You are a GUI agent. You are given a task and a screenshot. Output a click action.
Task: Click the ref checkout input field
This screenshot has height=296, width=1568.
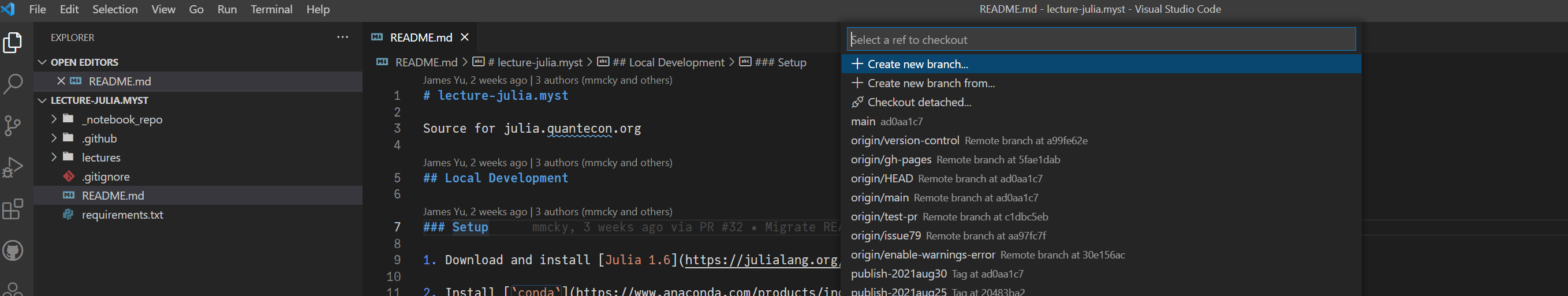1100,39
